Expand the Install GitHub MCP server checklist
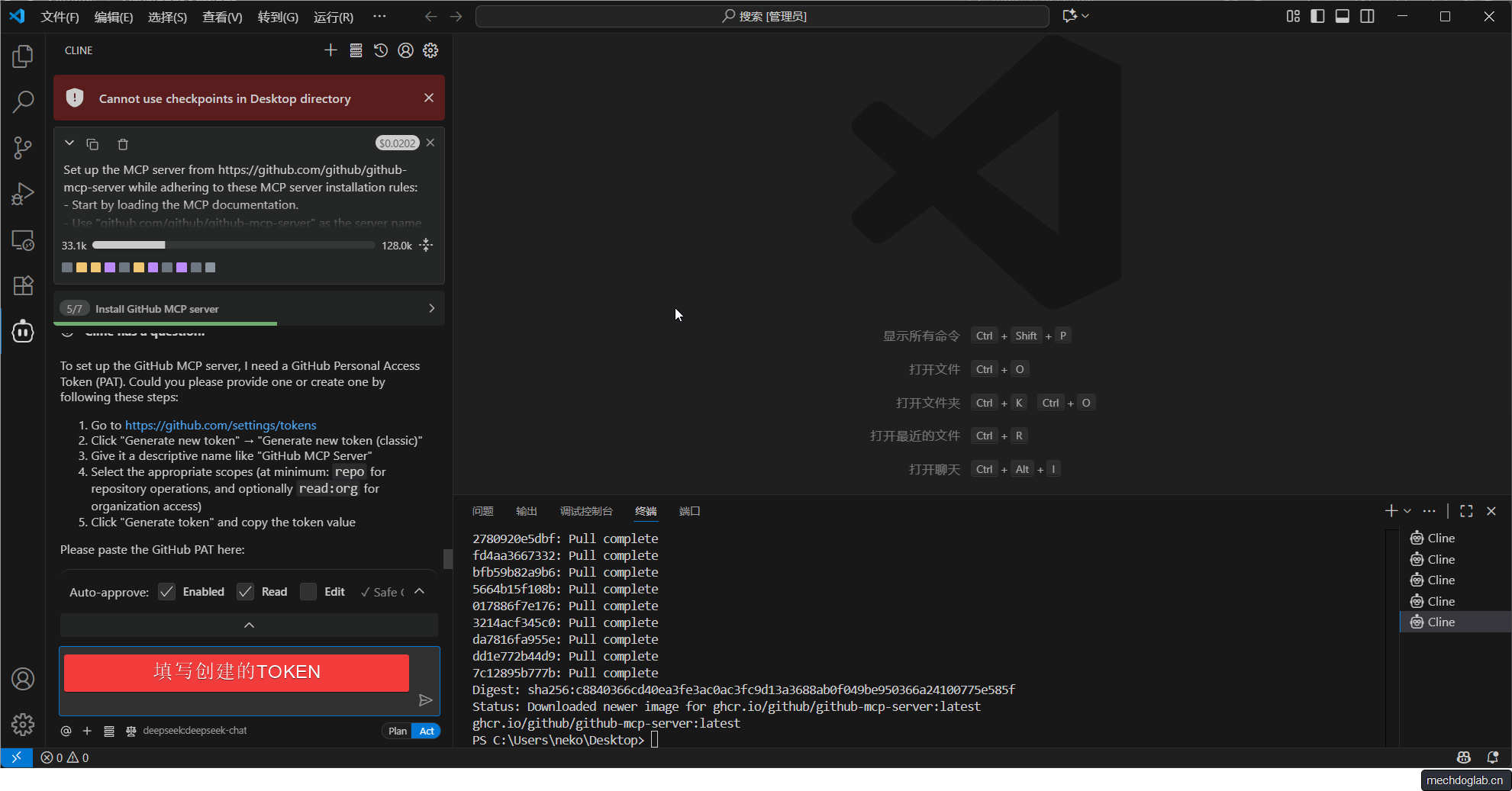This screenshot has height=791, width=1512. point(431,308)
